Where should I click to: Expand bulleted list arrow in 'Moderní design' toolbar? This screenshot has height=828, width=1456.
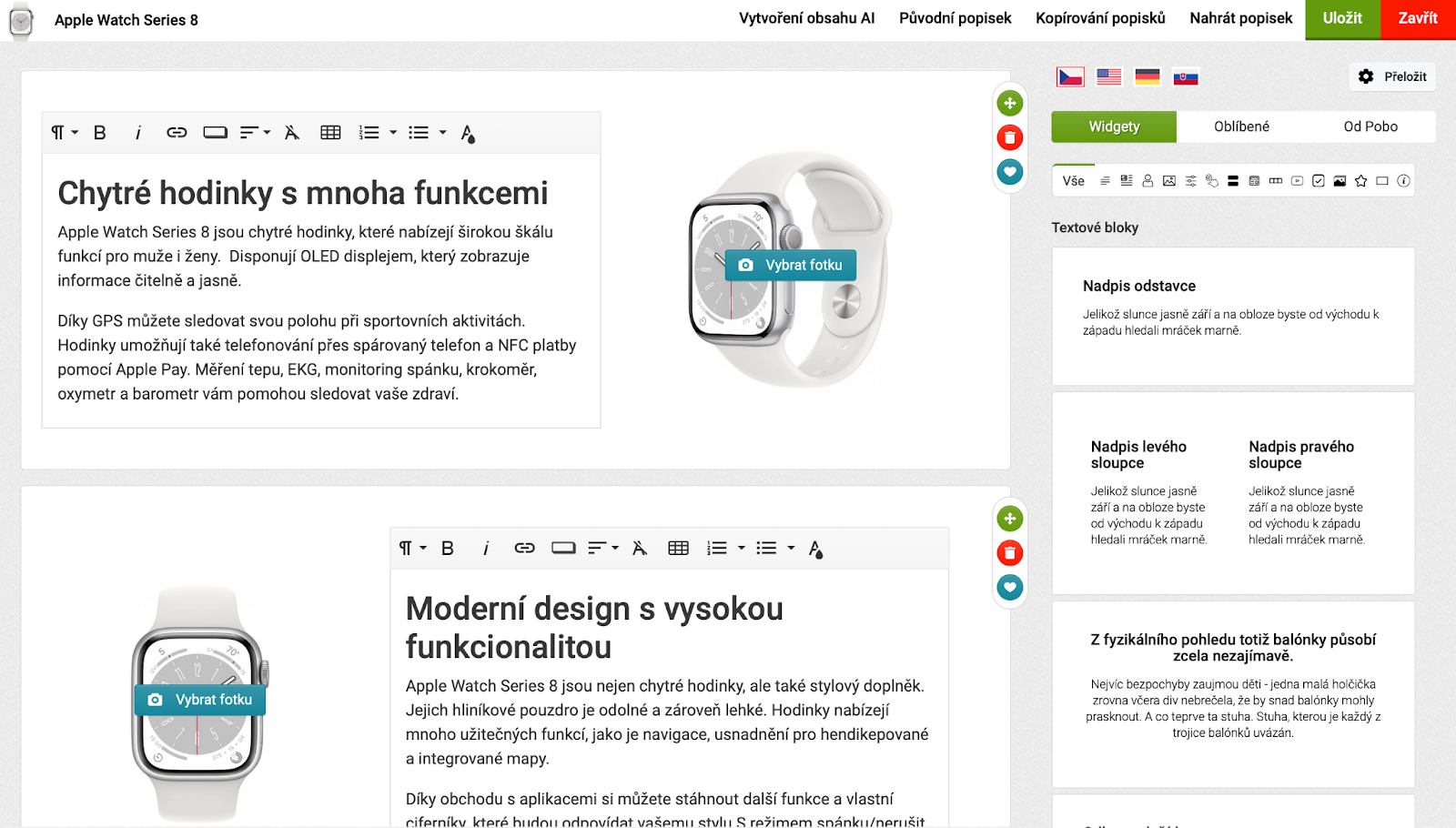[x=791, y=548]
